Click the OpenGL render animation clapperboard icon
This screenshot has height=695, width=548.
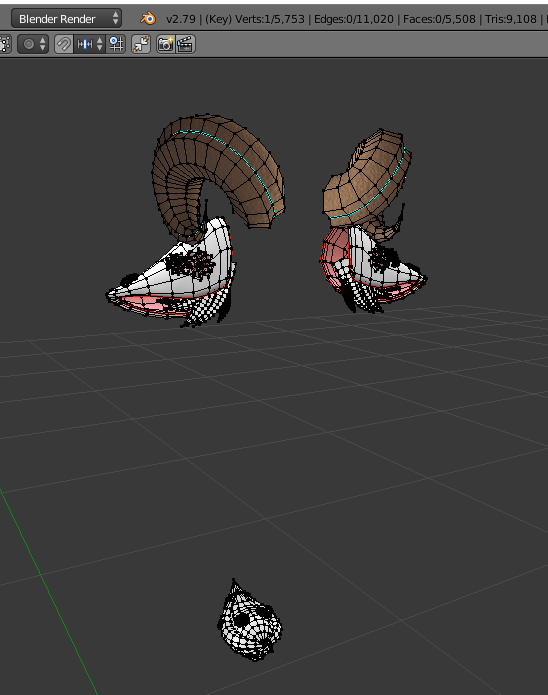[x=185, y=44]
